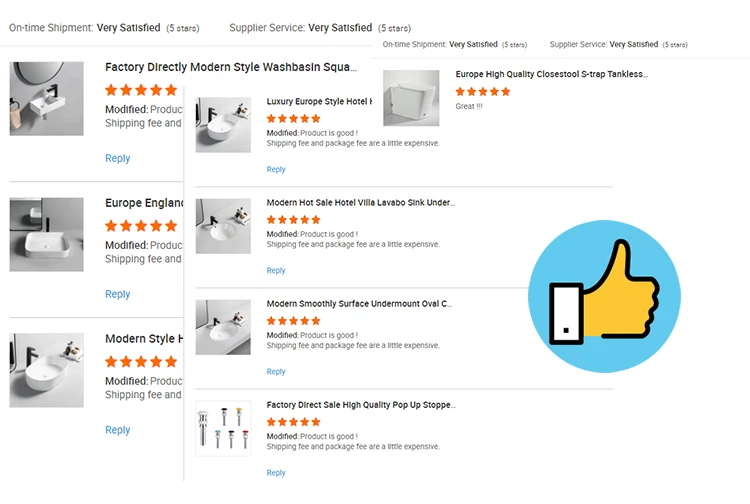Click stars for Modern Hot Sale Hotel Villa Lavabo
Image resolution: width=750 pixels, height=504 pixels.
coord(294,219)
